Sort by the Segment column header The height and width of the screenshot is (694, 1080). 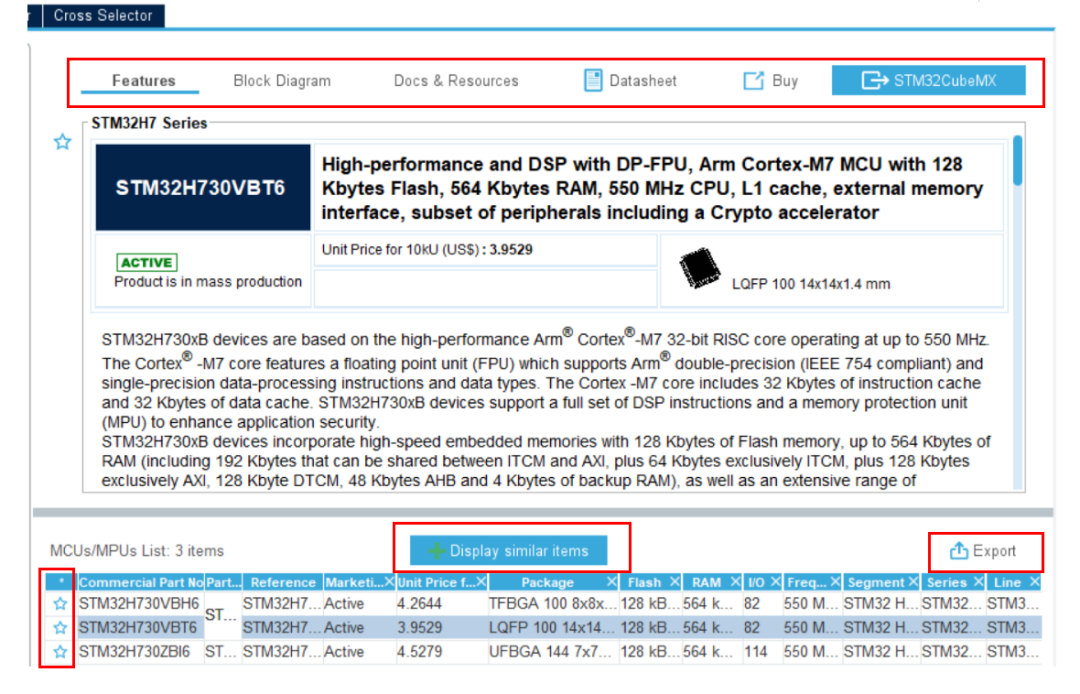pyautogui.click(x=875, y=582)
